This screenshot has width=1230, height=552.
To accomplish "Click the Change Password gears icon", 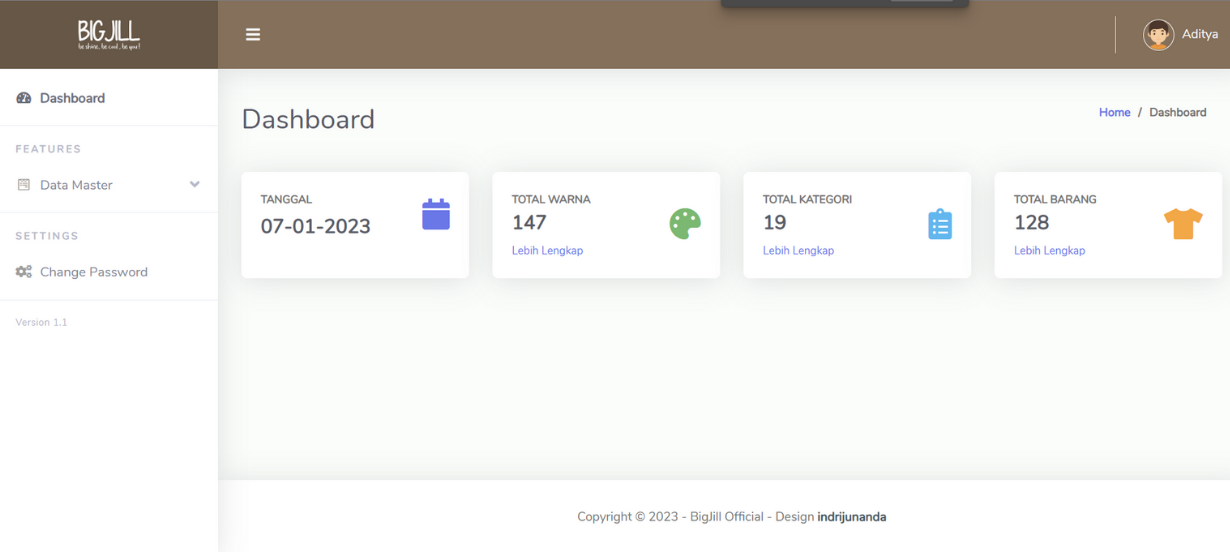I will 24,272.
